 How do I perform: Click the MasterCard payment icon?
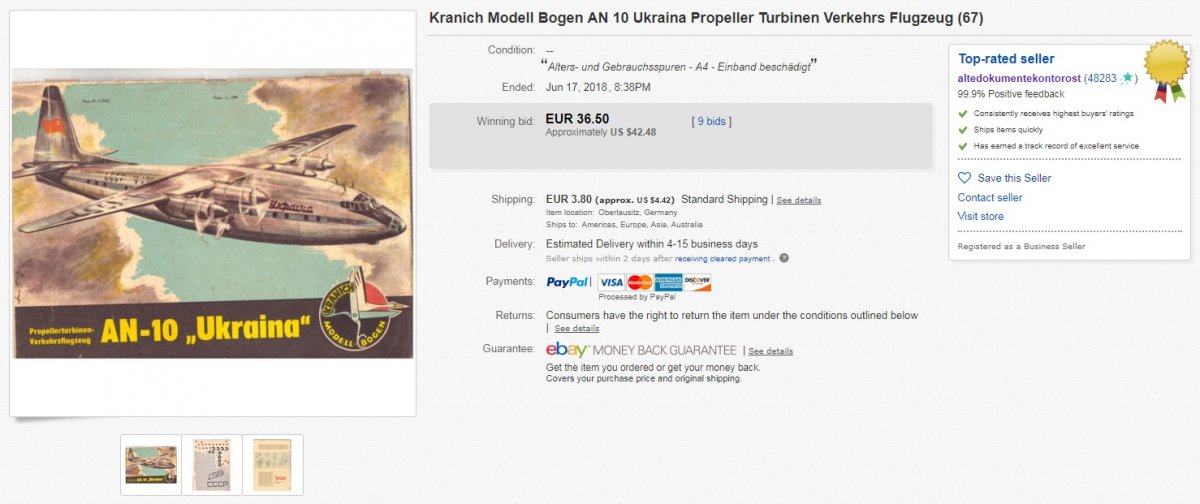pos(640,282)
